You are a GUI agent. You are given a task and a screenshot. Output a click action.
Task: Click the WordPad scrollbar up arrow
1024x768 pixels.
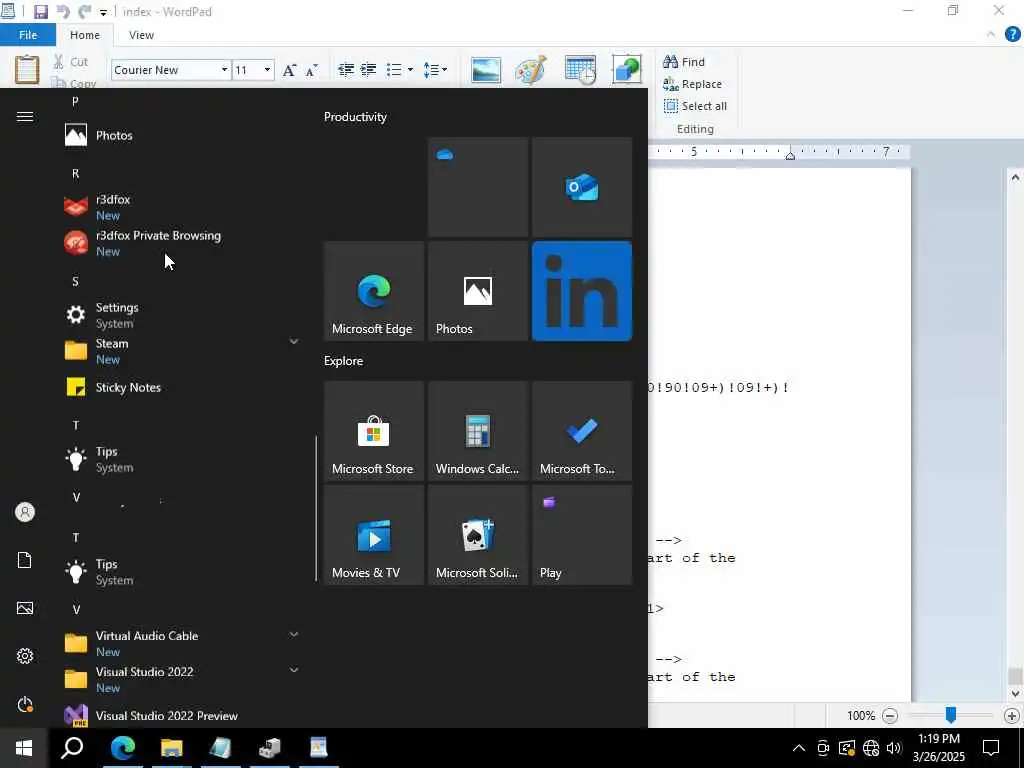coord(1015,177)
